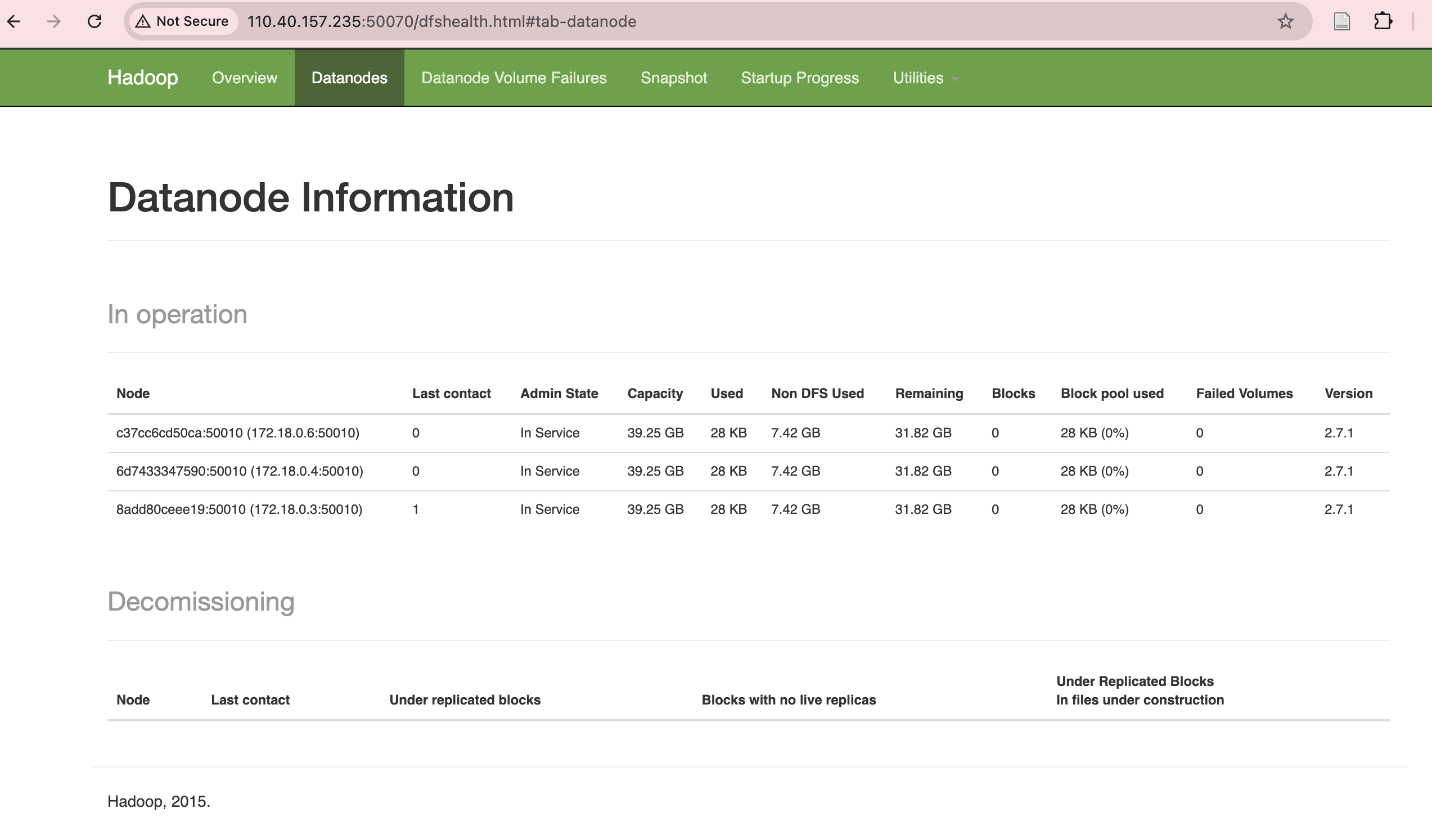Reload the page
The width and height of the screenshot is (1432, 840).
click(94, 21)
